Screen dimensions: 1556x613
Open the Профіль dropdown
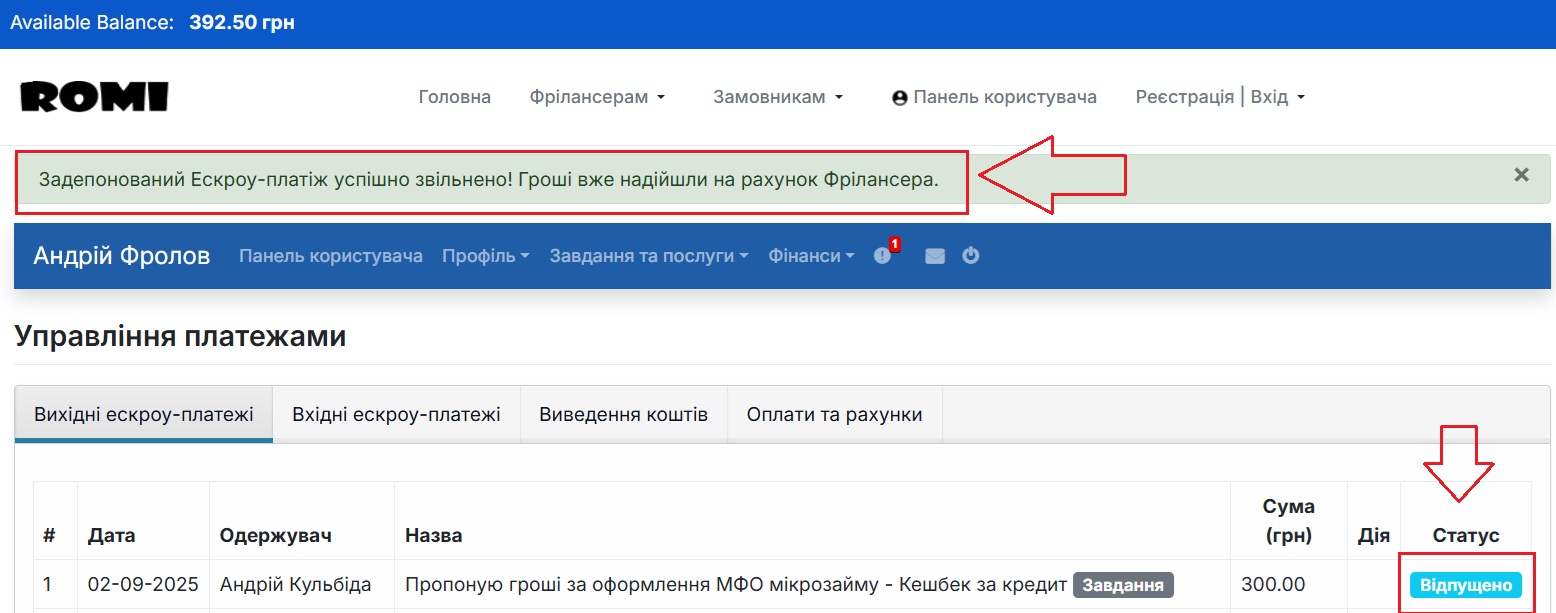pyautogui.click(x=484, y=256)
